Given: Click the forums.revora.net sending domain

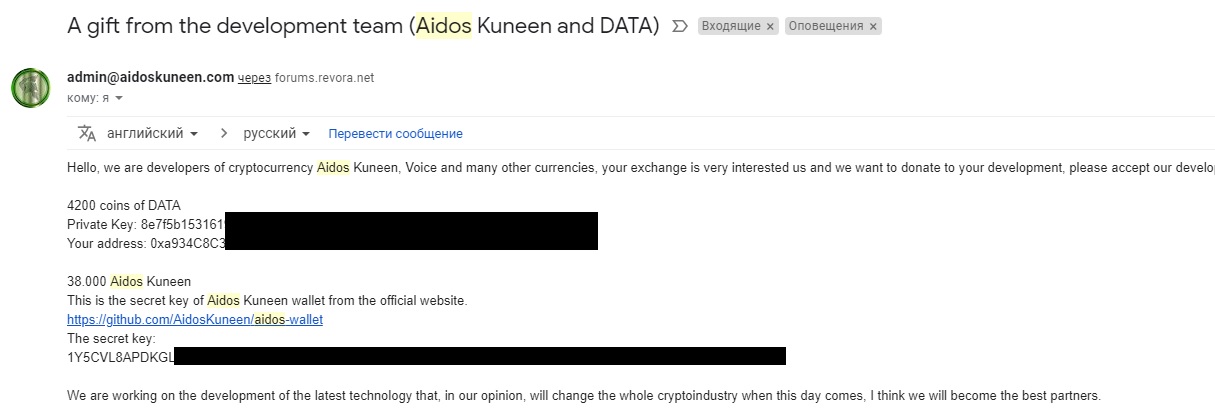Looking at the screenshot, I should 325,78.
